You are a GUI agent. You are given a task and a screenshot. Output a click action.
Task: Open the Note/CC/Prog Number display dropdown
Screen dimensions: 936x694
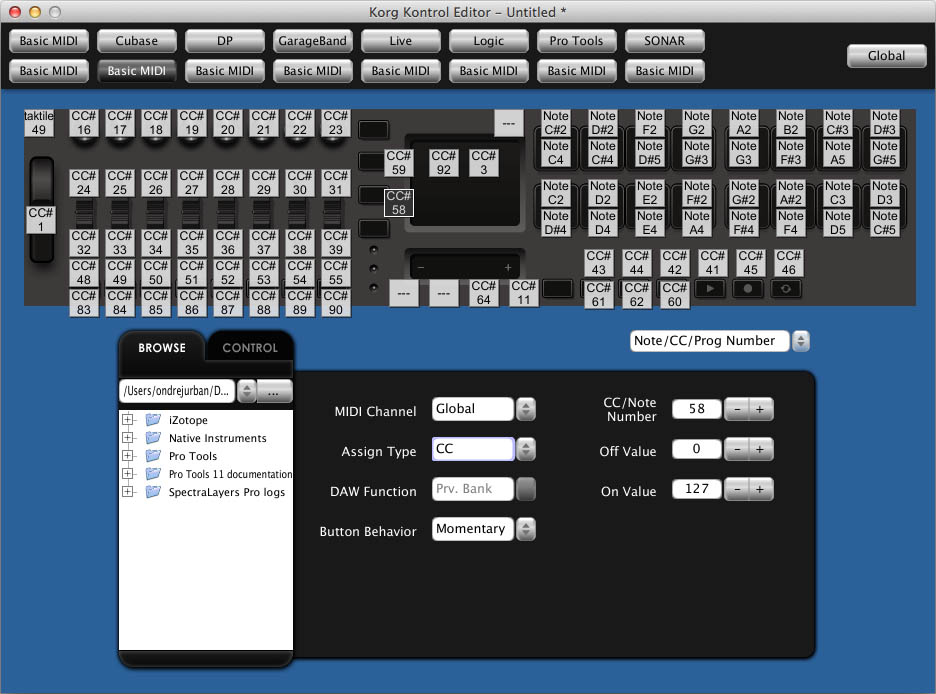(800, 341)
